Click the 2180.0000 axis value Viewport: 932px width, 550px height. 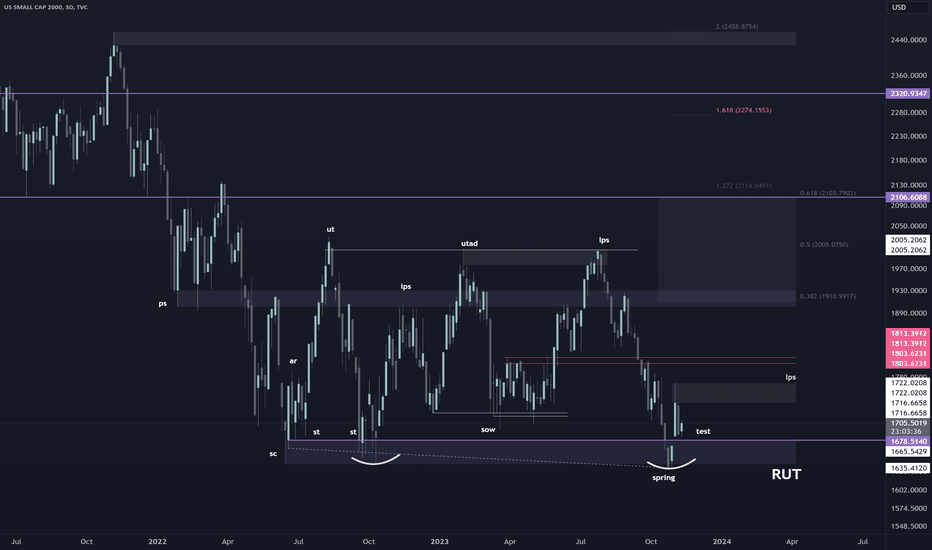coord(908,161)
